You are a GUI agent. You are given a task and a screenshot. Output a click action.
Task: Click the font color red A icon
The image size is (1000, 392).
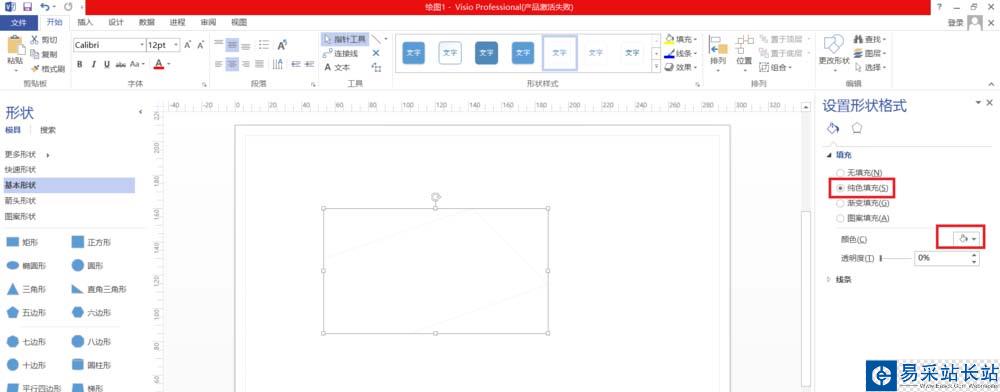(158, 64)
